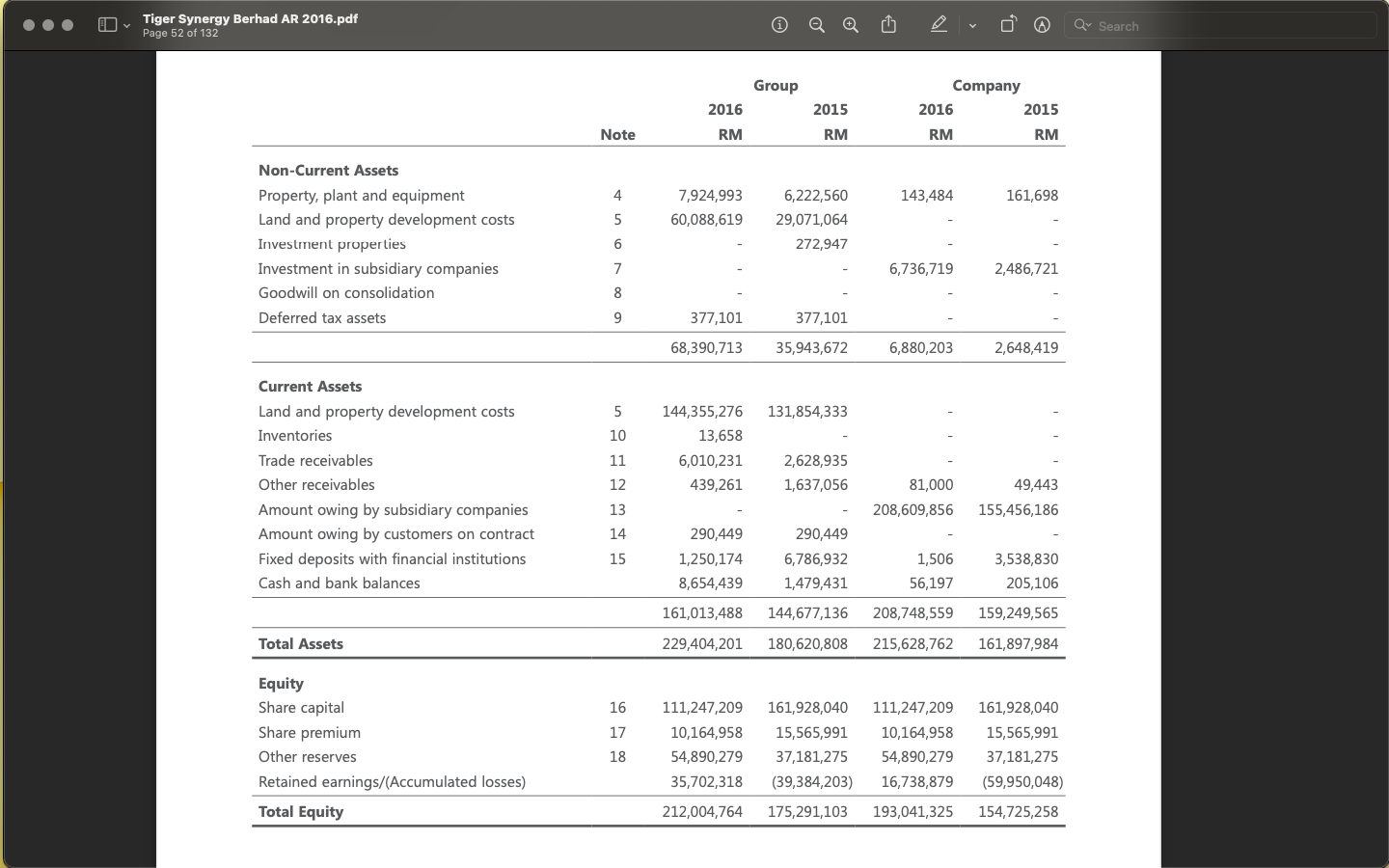This screenshot has width=1389, height=868.
Task: Select value 272,947
Action: point(821,244)
